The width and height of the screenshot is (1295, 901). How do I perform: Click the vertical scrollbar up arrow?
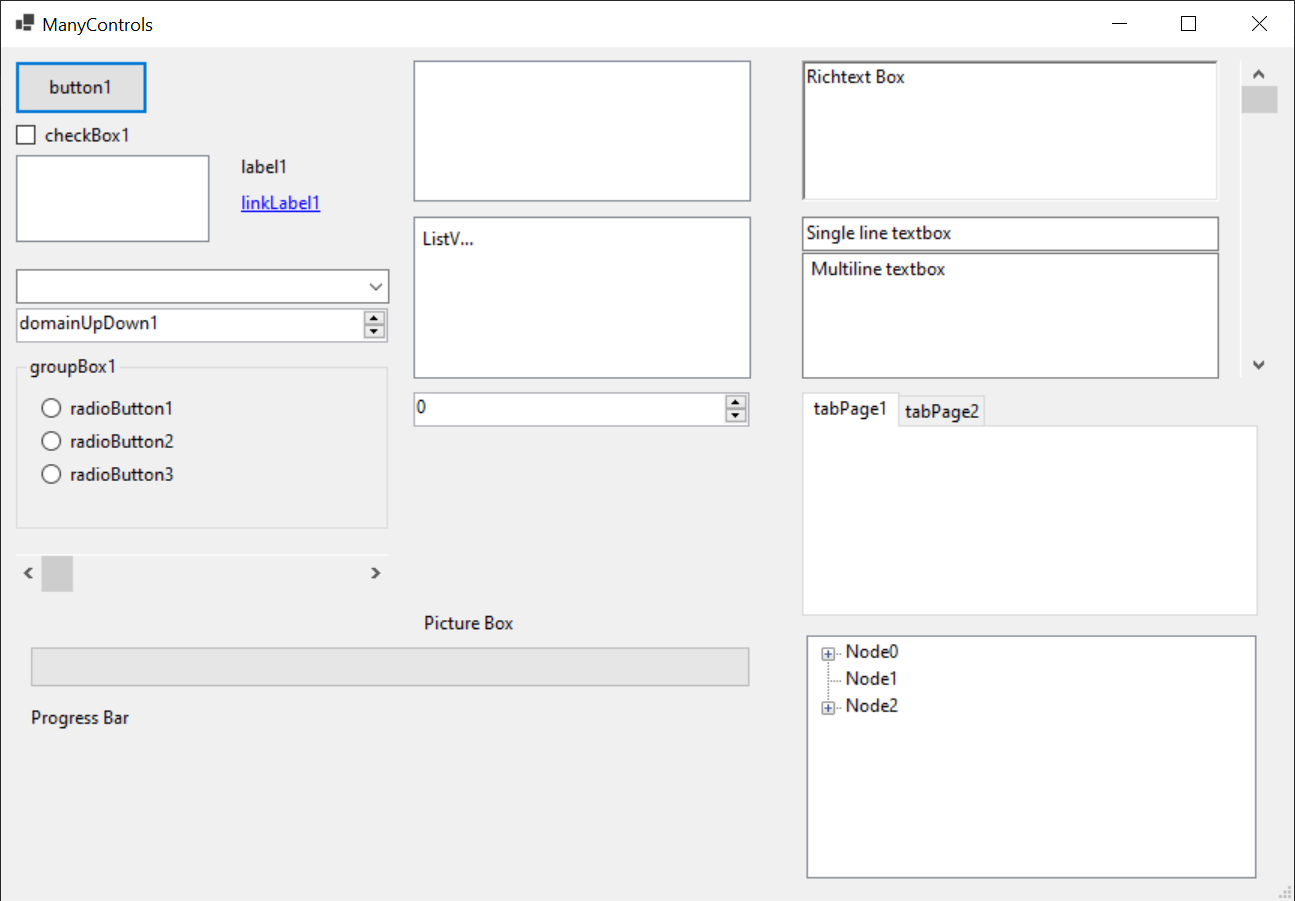(x=1259, y=74)
